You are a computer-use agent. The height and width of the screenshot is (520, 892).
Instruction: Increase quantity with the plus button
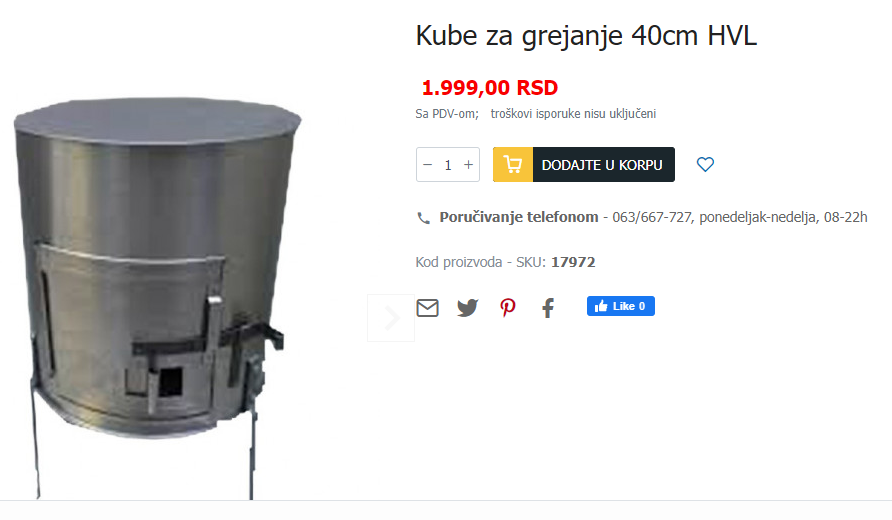tap(468, 165)
